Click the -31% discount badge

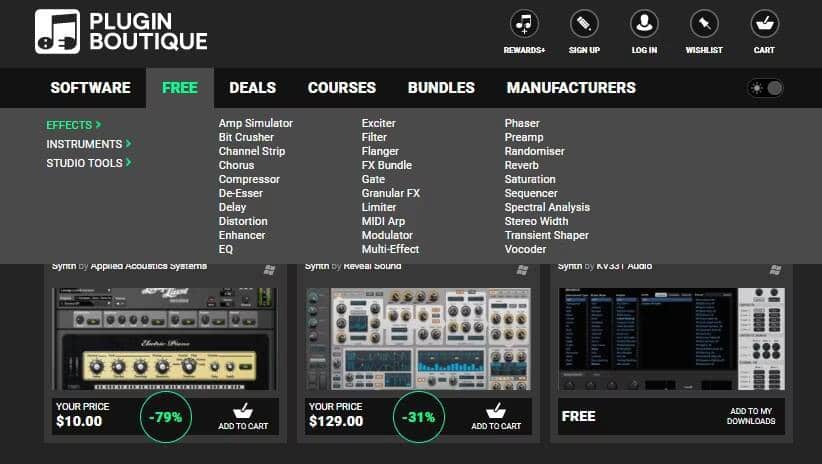tap(418, 417)
